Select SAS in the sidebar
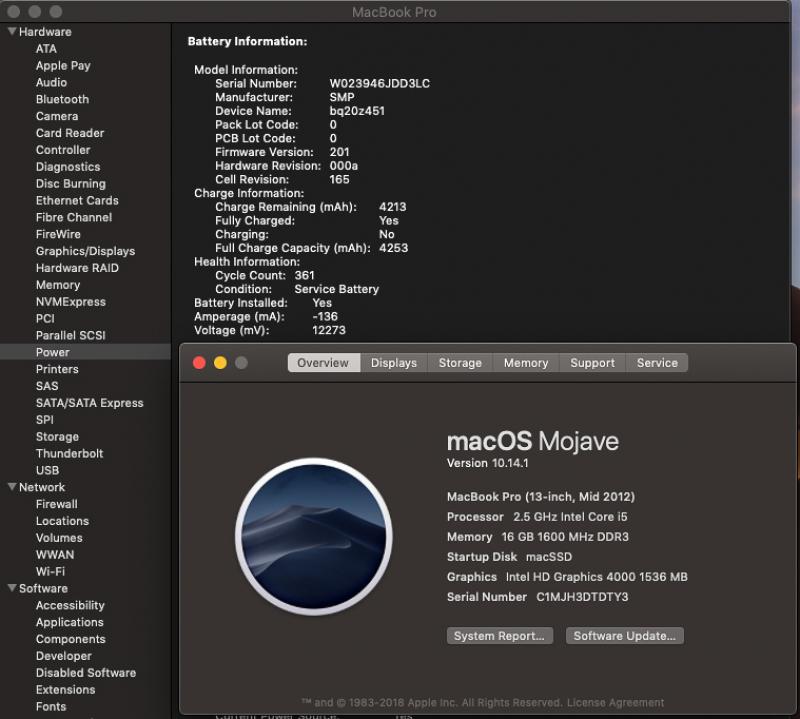 click(x=47, y=386)
